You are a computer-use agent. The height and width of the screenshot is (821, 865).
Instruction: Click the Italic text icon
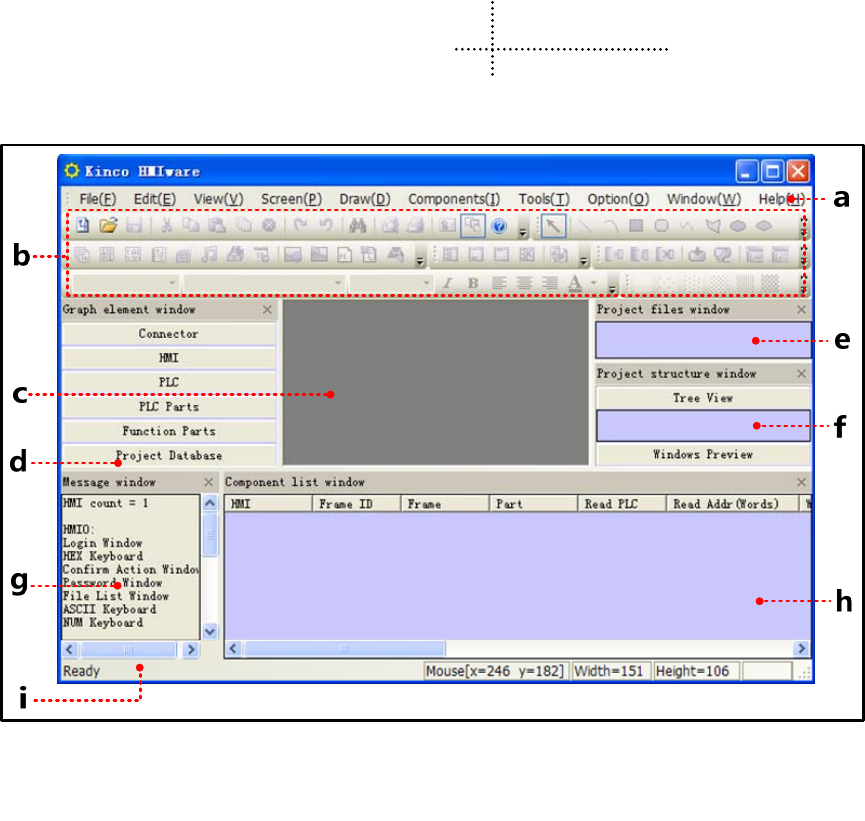pos(447,283)
